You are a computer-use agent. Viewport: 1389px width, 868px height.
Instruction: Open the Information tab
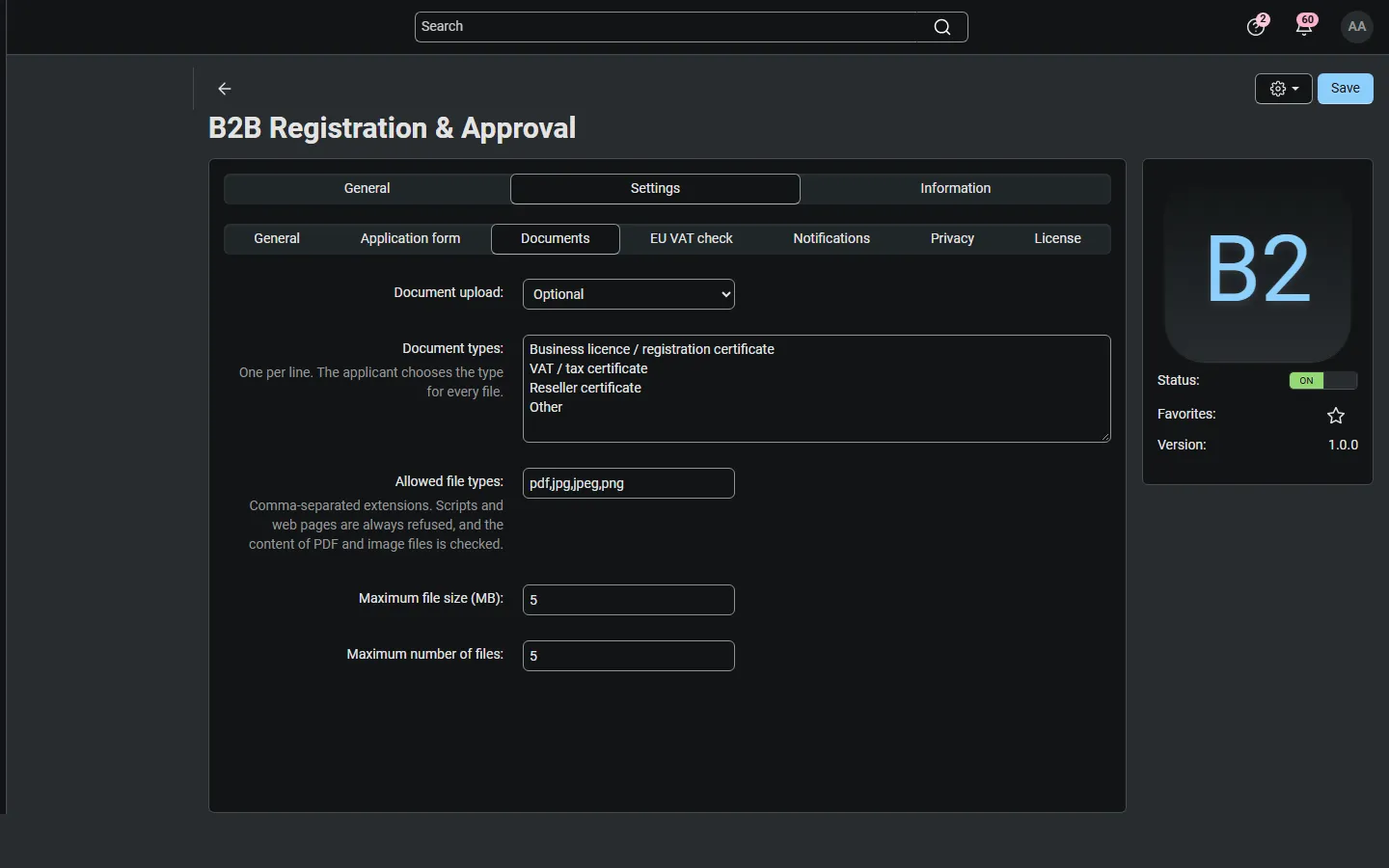tap(955, 189)
